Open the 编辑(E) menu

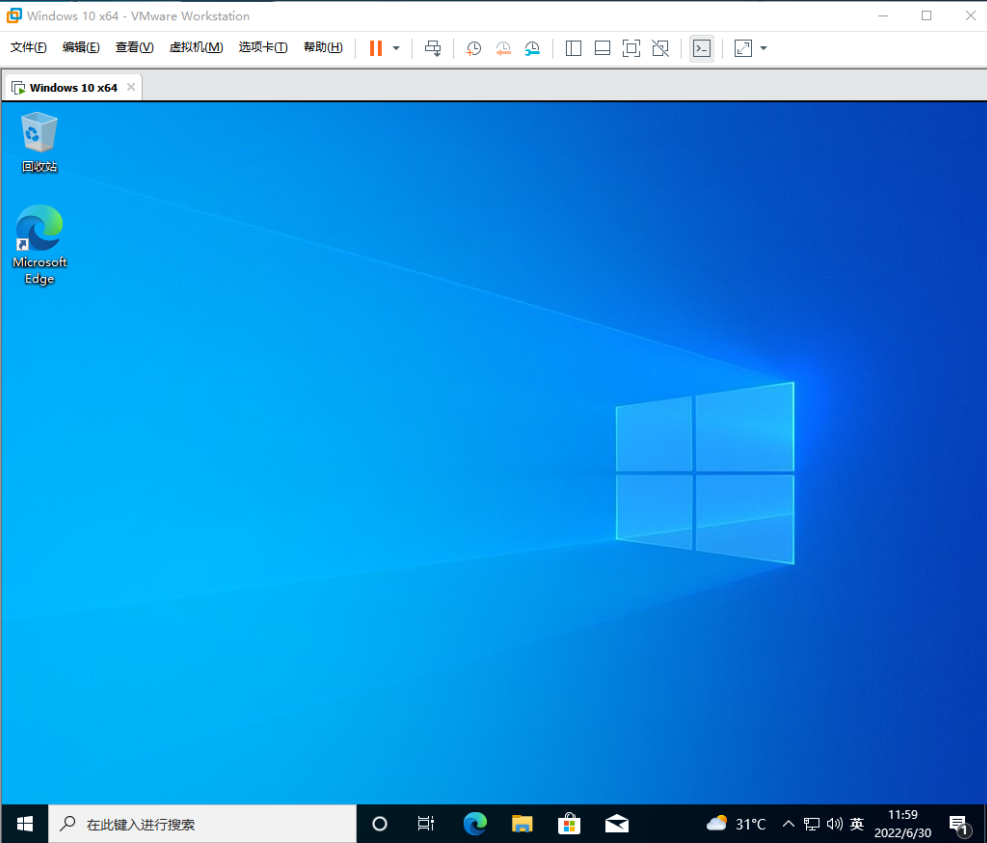81,47
